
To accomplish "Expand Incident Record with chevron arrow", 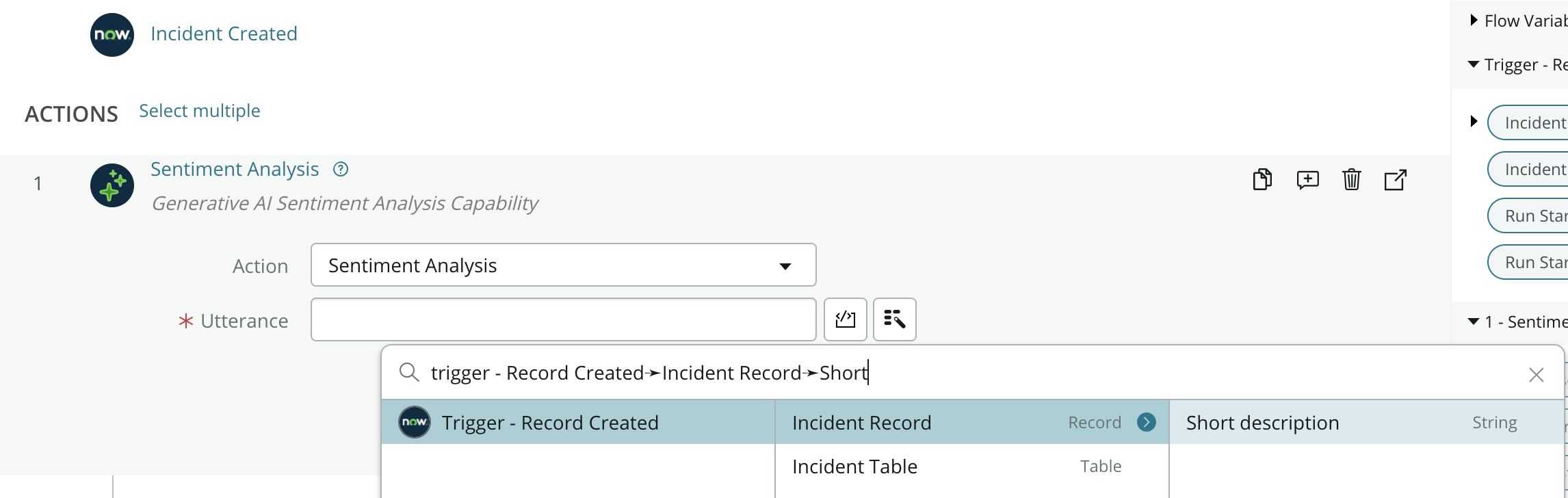I will coord(1147,422).
